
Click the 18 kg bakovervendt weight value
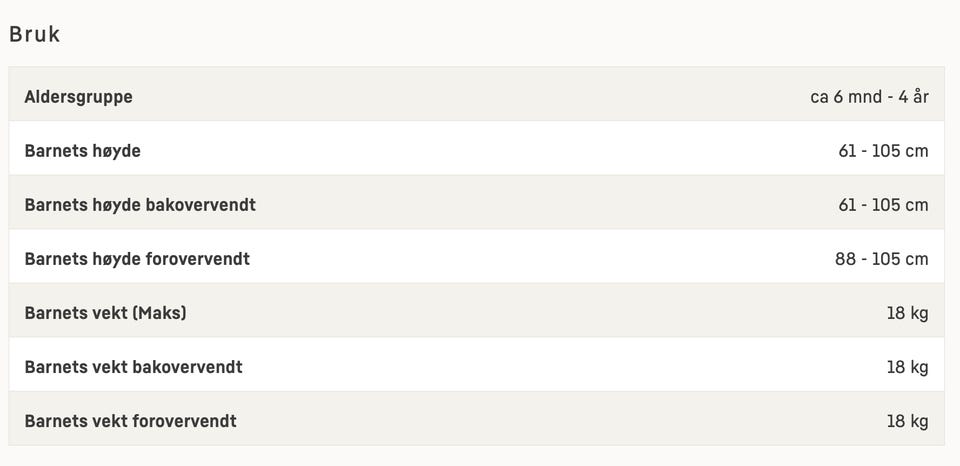point(907,367)
